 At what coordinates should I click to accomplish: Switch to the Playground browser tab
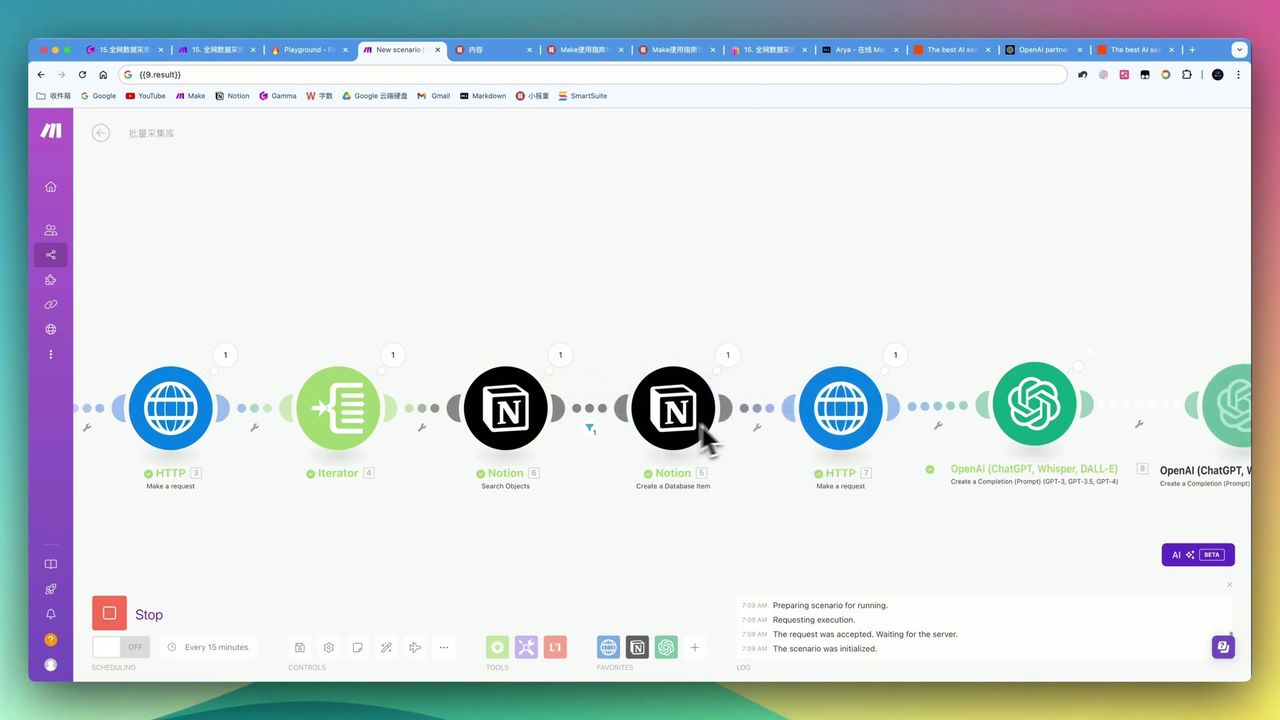pyautogui.click(x=308, y=50)
